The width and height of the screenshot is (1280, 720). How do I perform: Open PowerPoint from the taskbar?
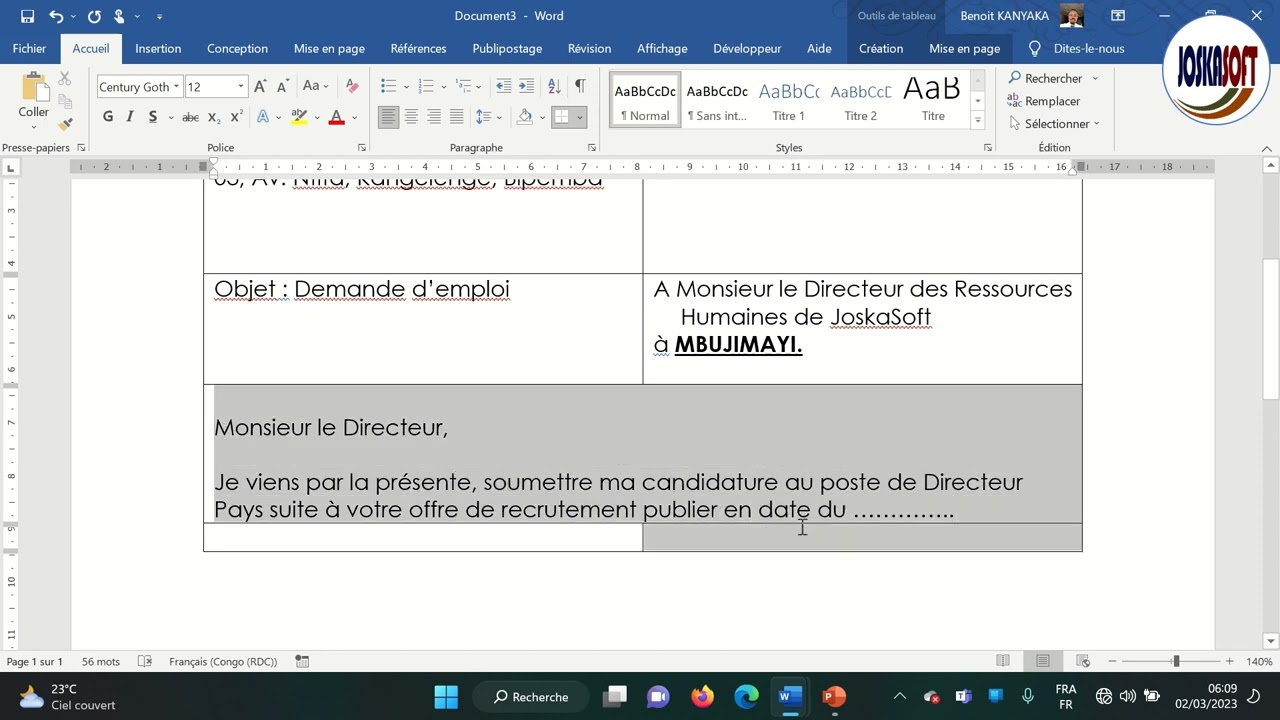pyautogui.click(x=834, y=696)
